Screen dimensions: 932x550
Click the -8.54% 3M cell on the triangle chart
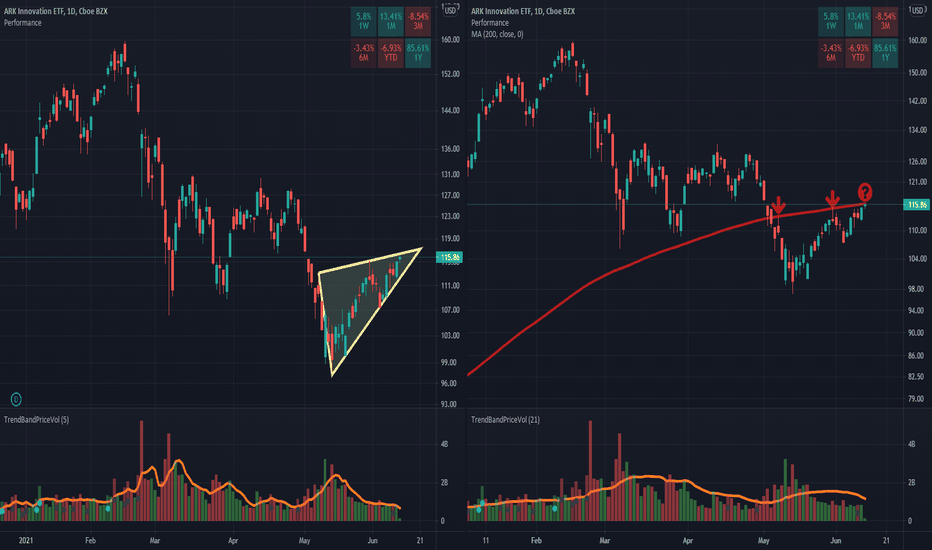coord(418,21)
